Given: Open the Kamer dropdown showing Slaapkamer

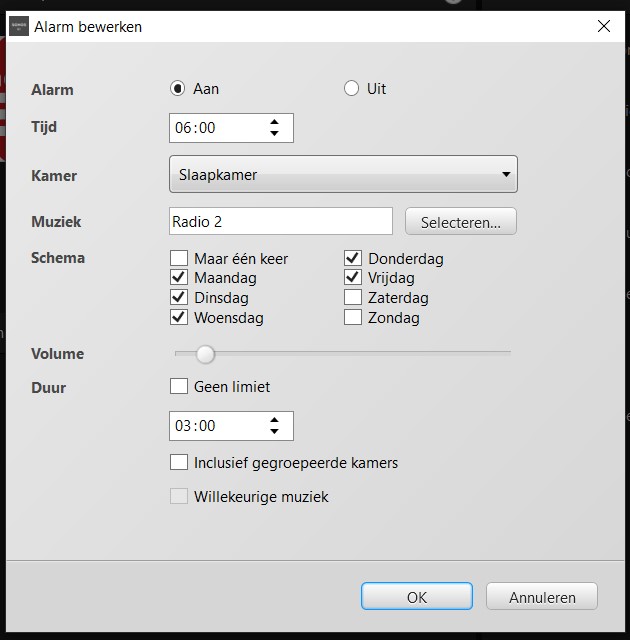Looking at the screenshot, I should coord(343,175).
